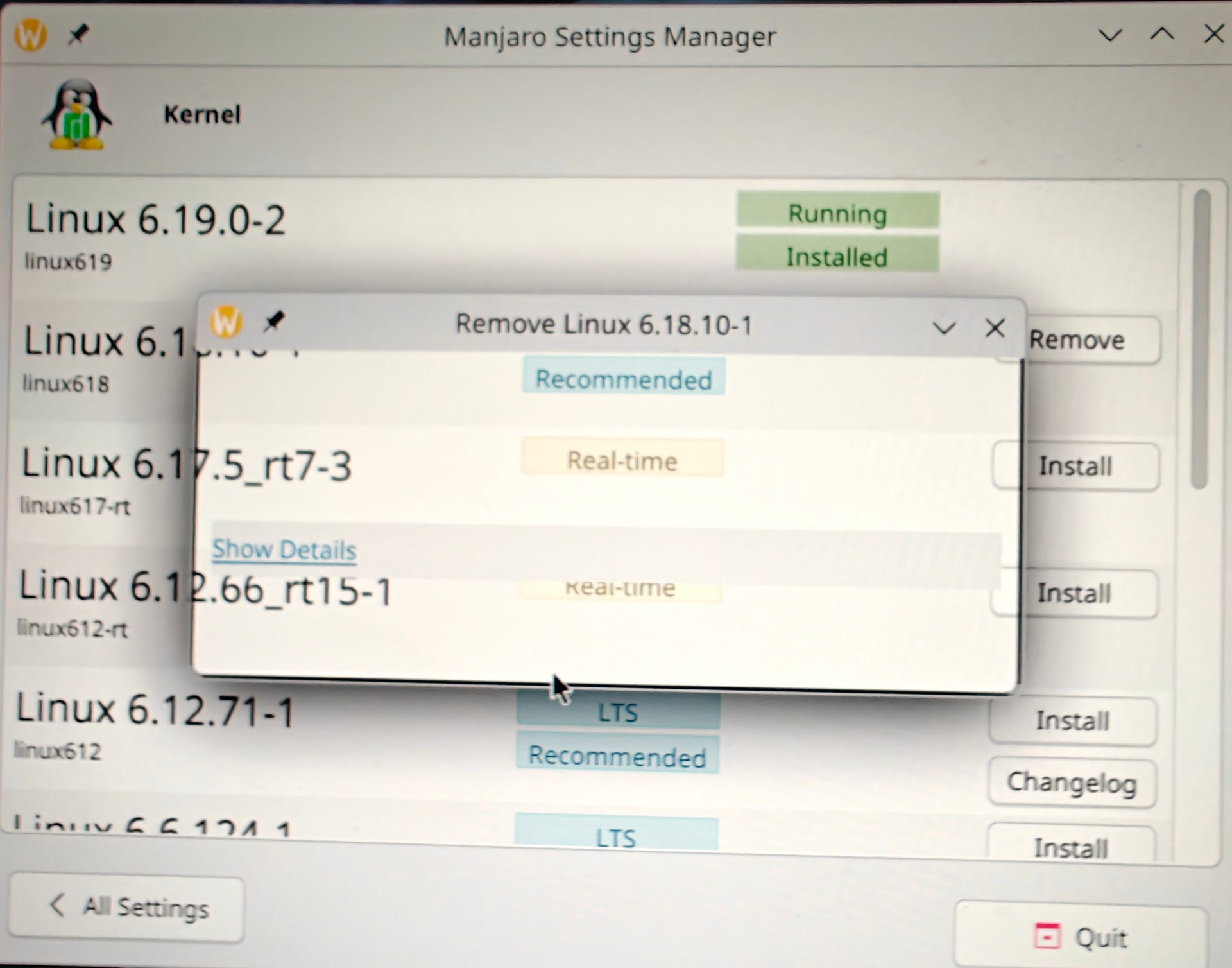
Task: Click the pin icon in Remove dialog title bar
Action: coord(274,321)
